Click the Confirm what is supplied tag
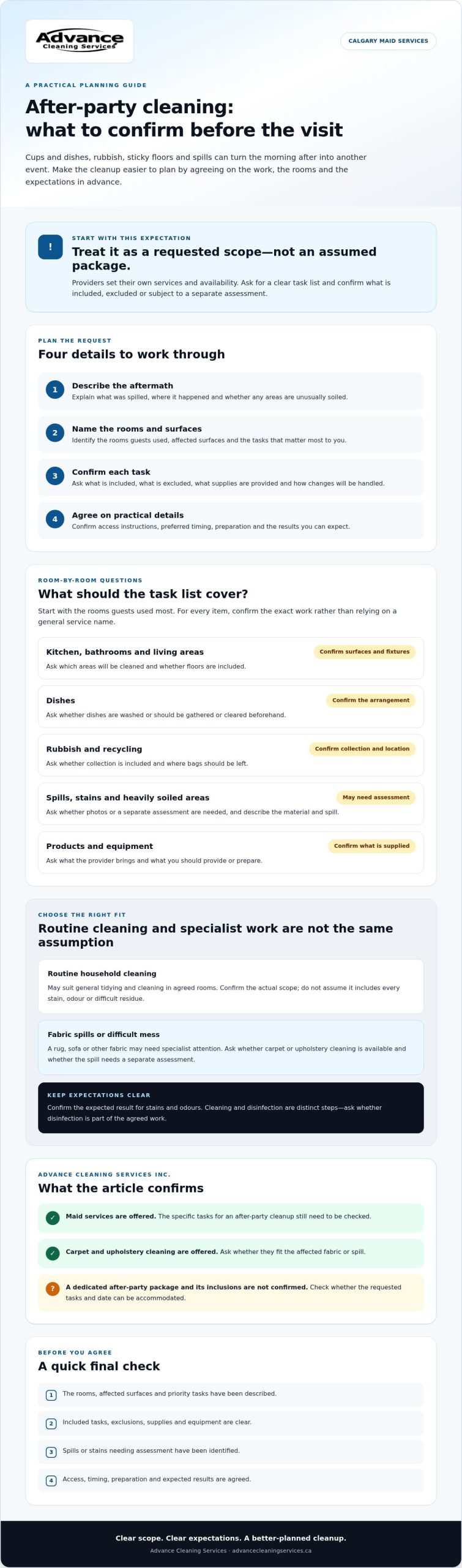 point(371,846)
